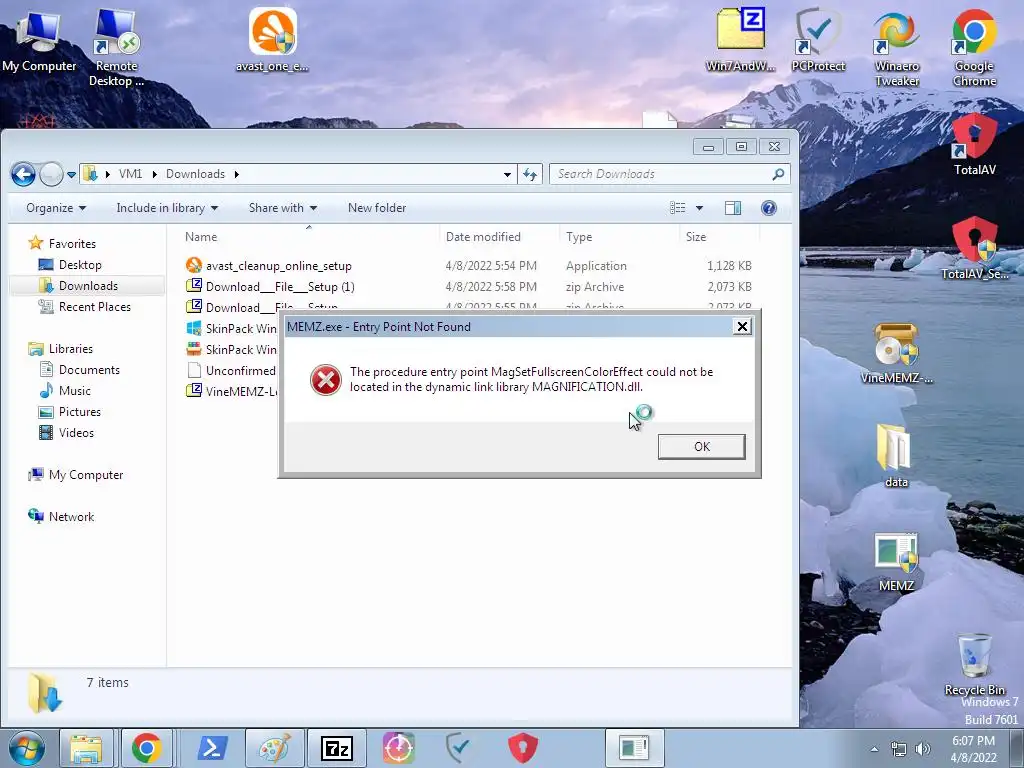Open the Organize menu

[x=56, y=208]
